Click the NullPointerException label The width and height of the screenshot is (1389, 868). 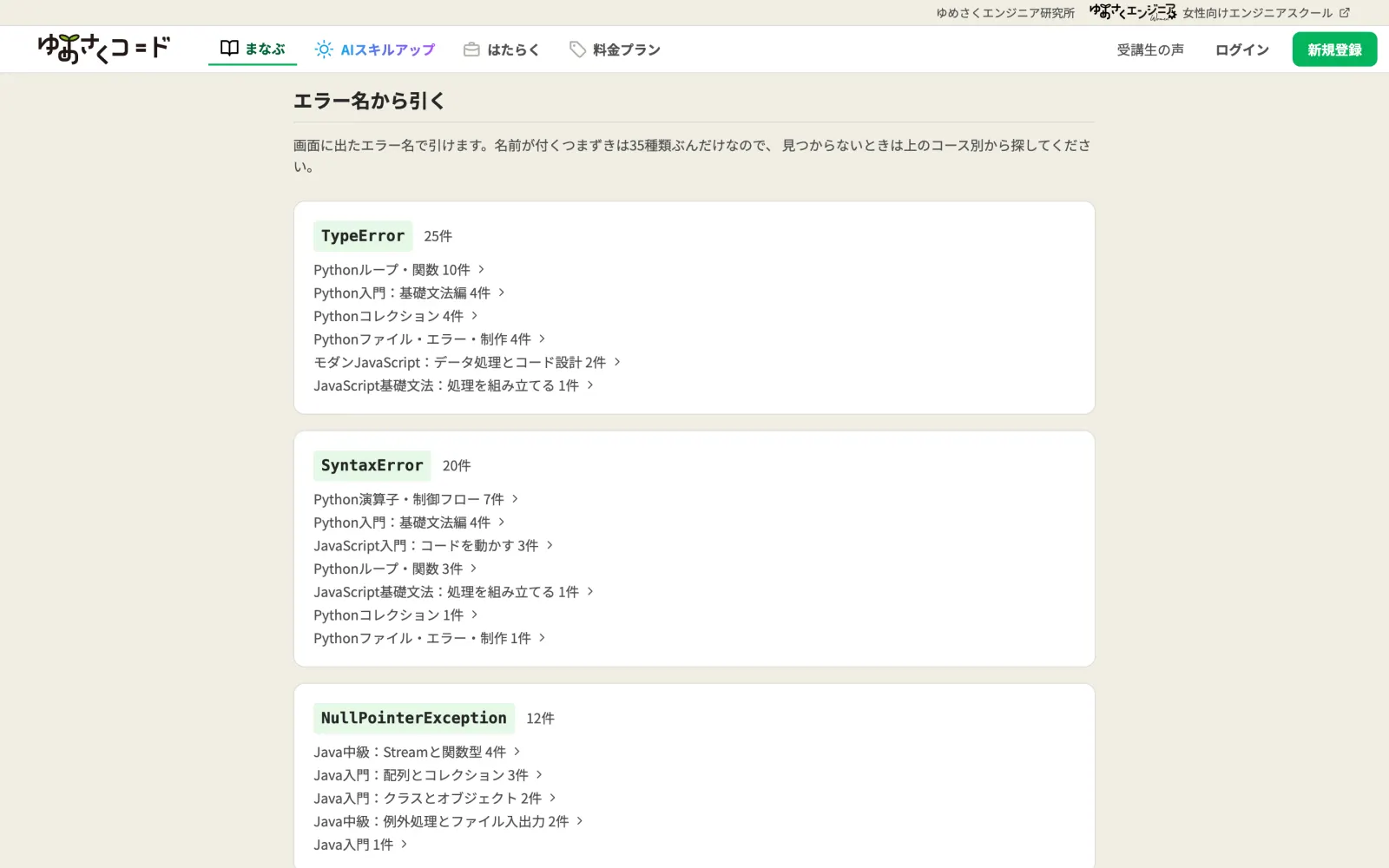pos(414,718)
